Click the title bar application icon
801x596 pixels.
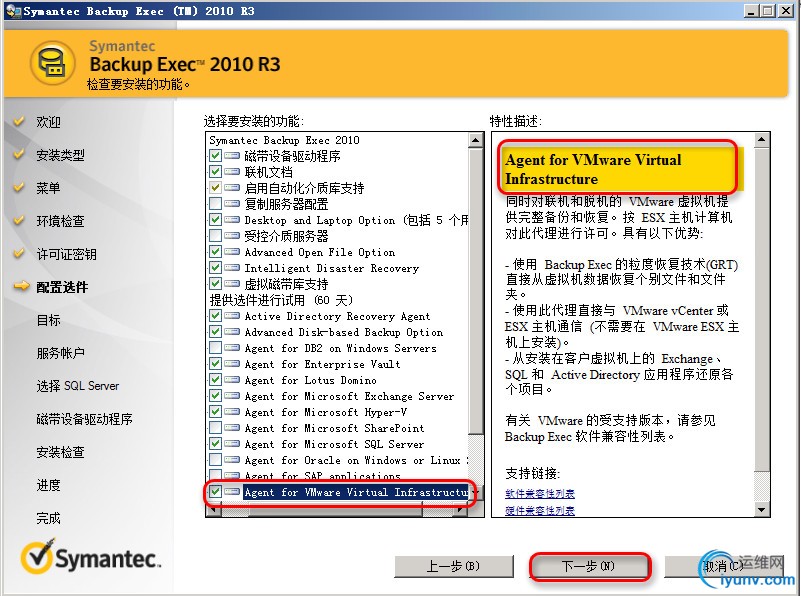coord(13,11)
